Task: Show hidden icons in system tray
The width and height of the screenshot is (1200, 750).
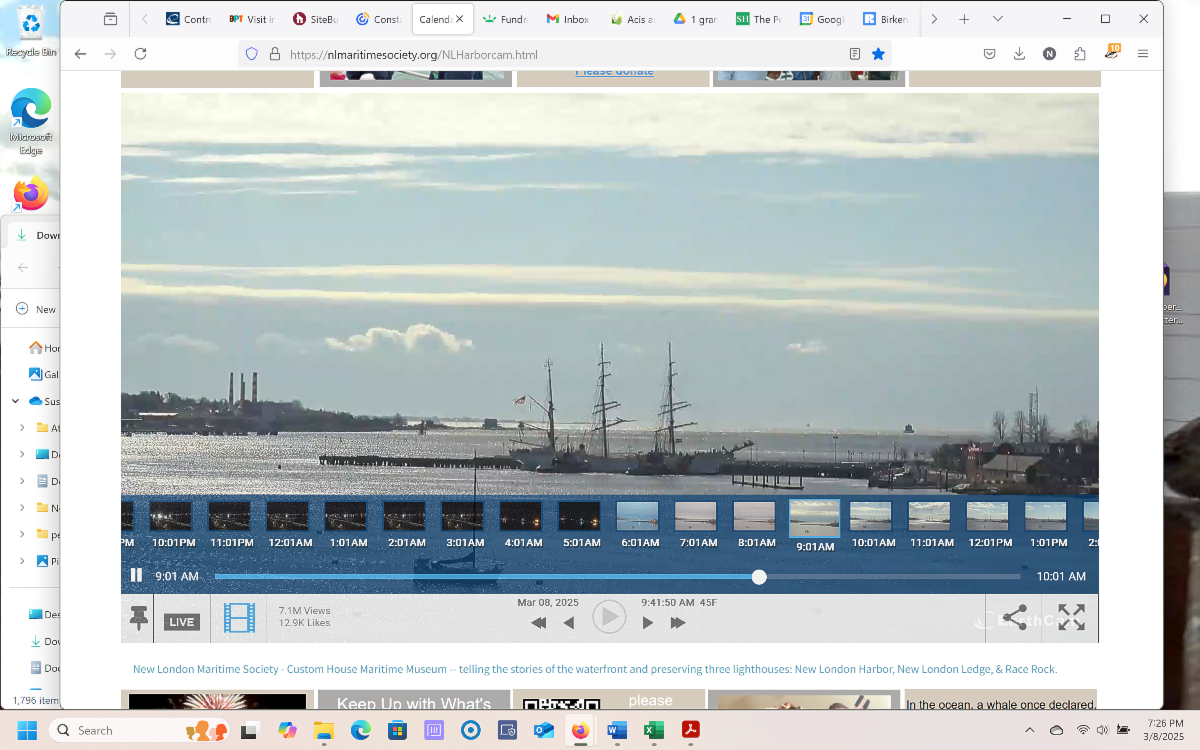Action: click(1029, 730)
